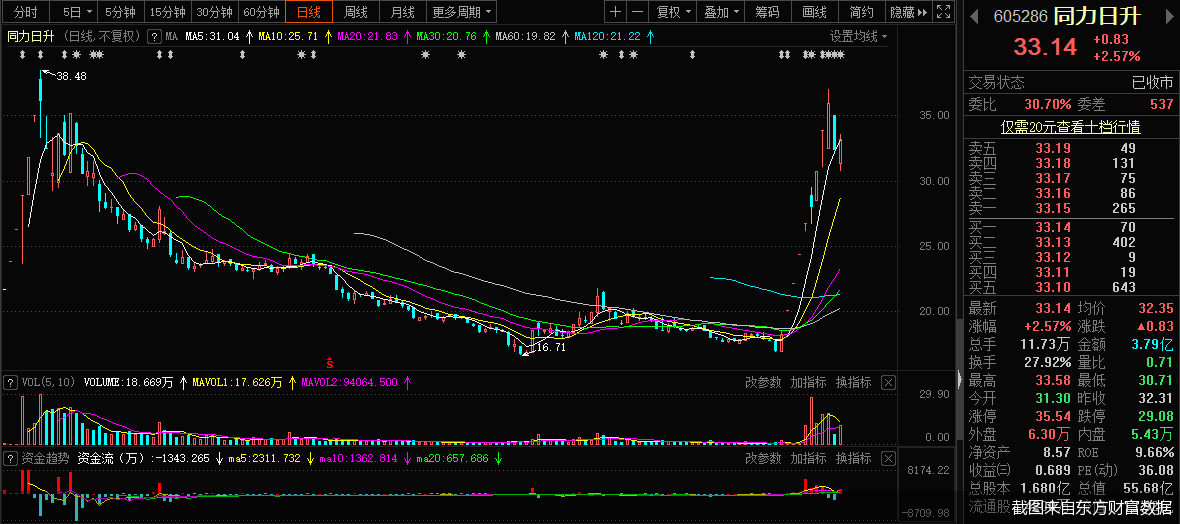Switch to 简约 simple mode

tap(862, 12)
